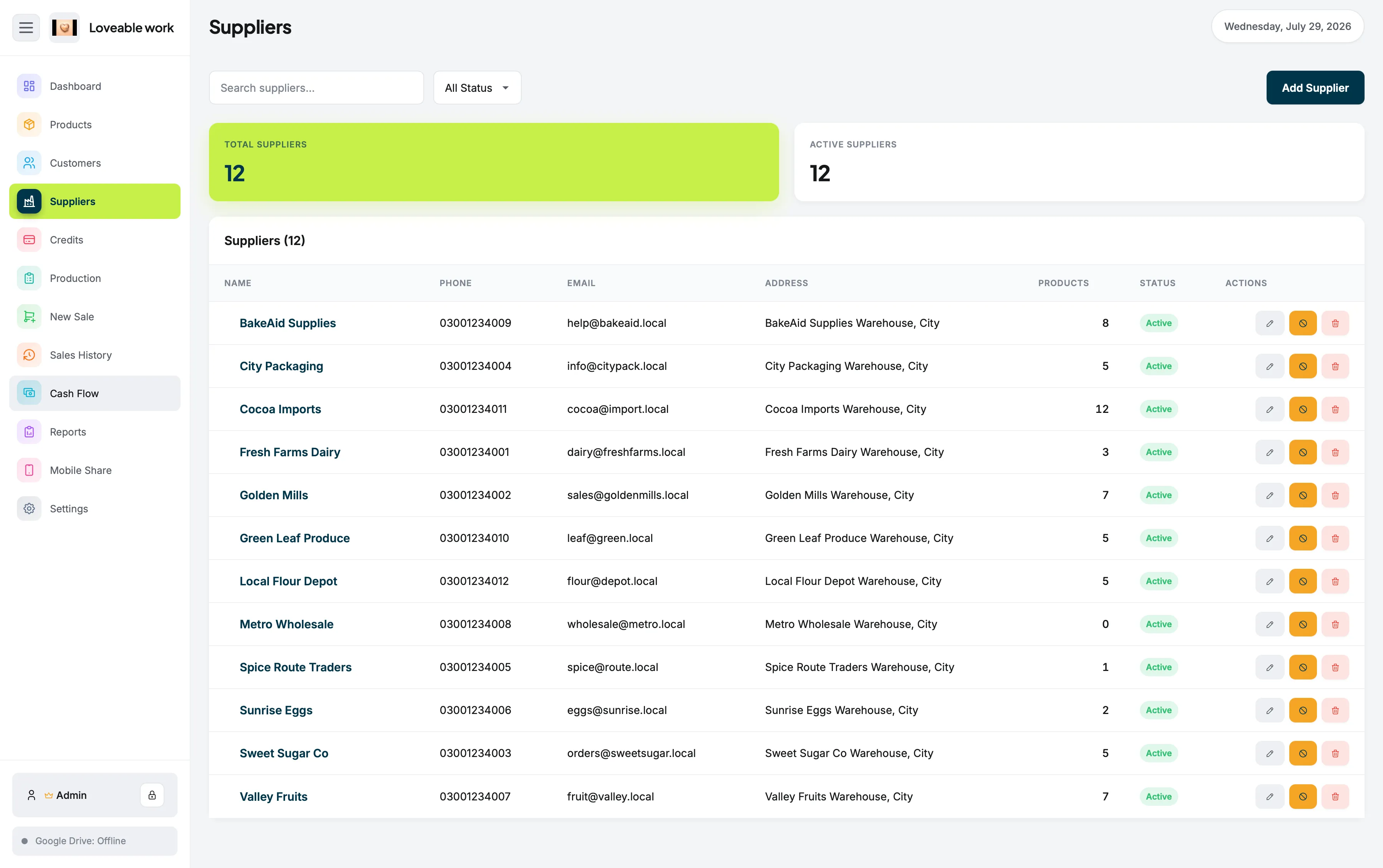Open the Customers section
Viewport: 1383px width, 868px height.
(95, 163)
